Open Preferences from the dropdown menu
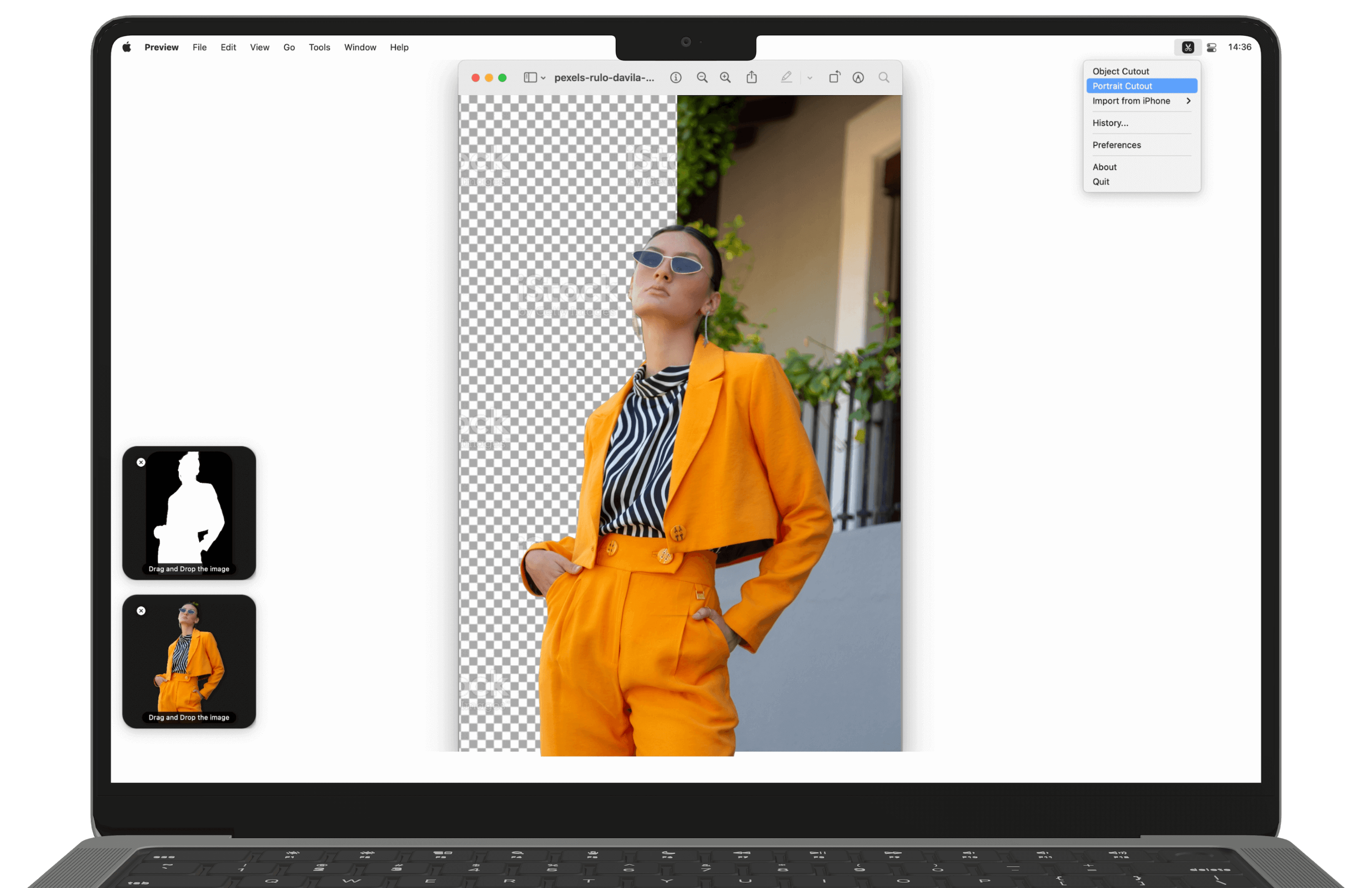Image resolution: width=1372 pixels, height=888 pixels. point(1116,145)
